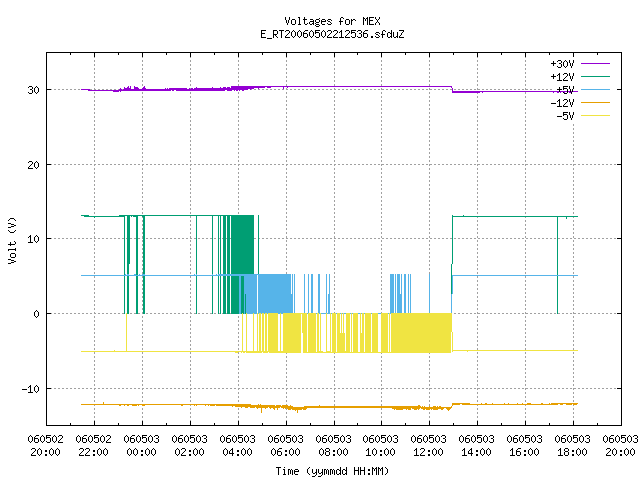Click the y-axis tick label 0
The image size is (640, 480).
click(36, 314)
